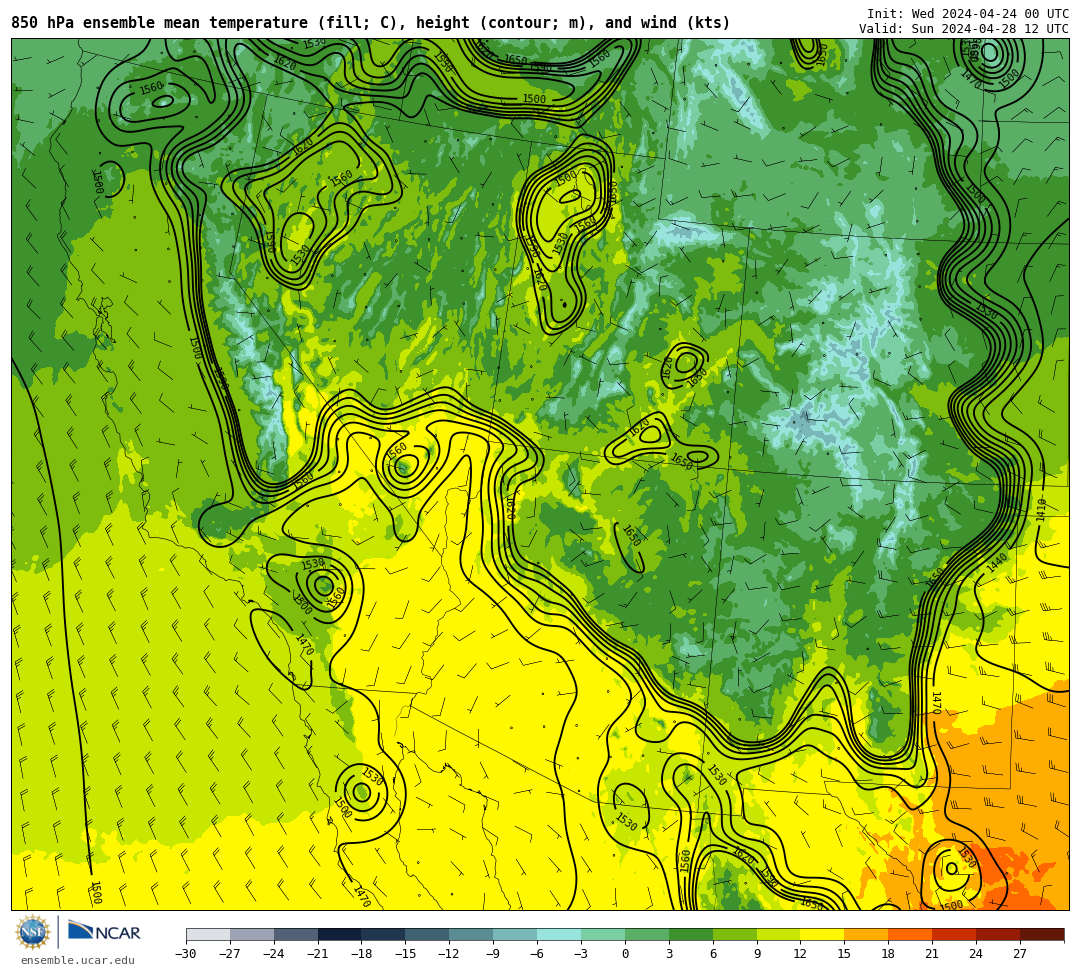This screenshot has width=1080, height=973.
Task: Click the NCAR logo
Action: click(x=104, y=932)
